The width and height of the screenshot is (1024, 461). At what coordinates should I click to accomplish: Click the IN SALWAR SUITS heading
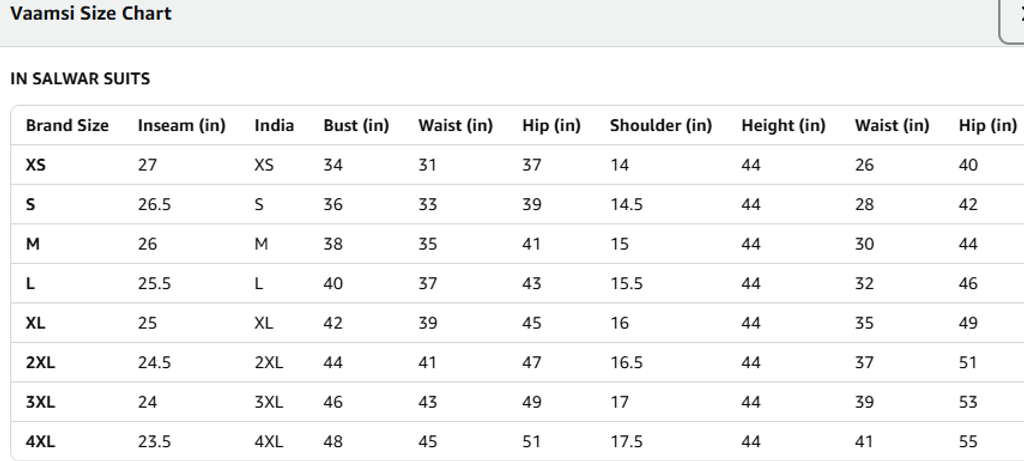point(80,78)
